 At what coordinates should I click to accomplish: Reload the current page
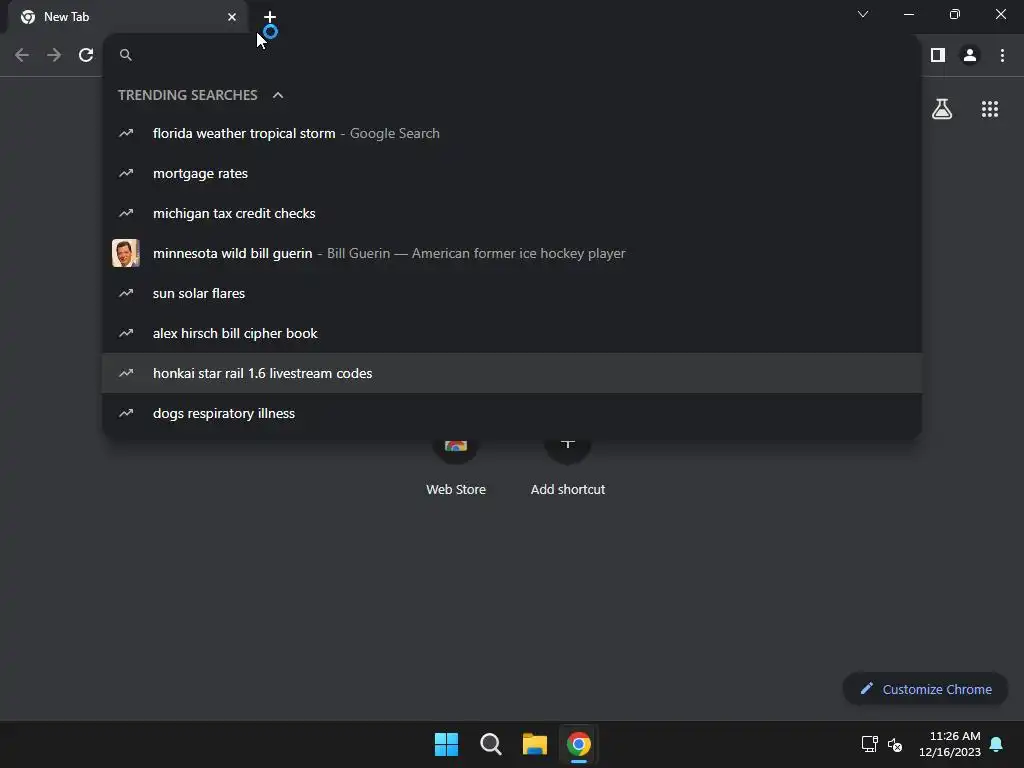click(86, 55)
